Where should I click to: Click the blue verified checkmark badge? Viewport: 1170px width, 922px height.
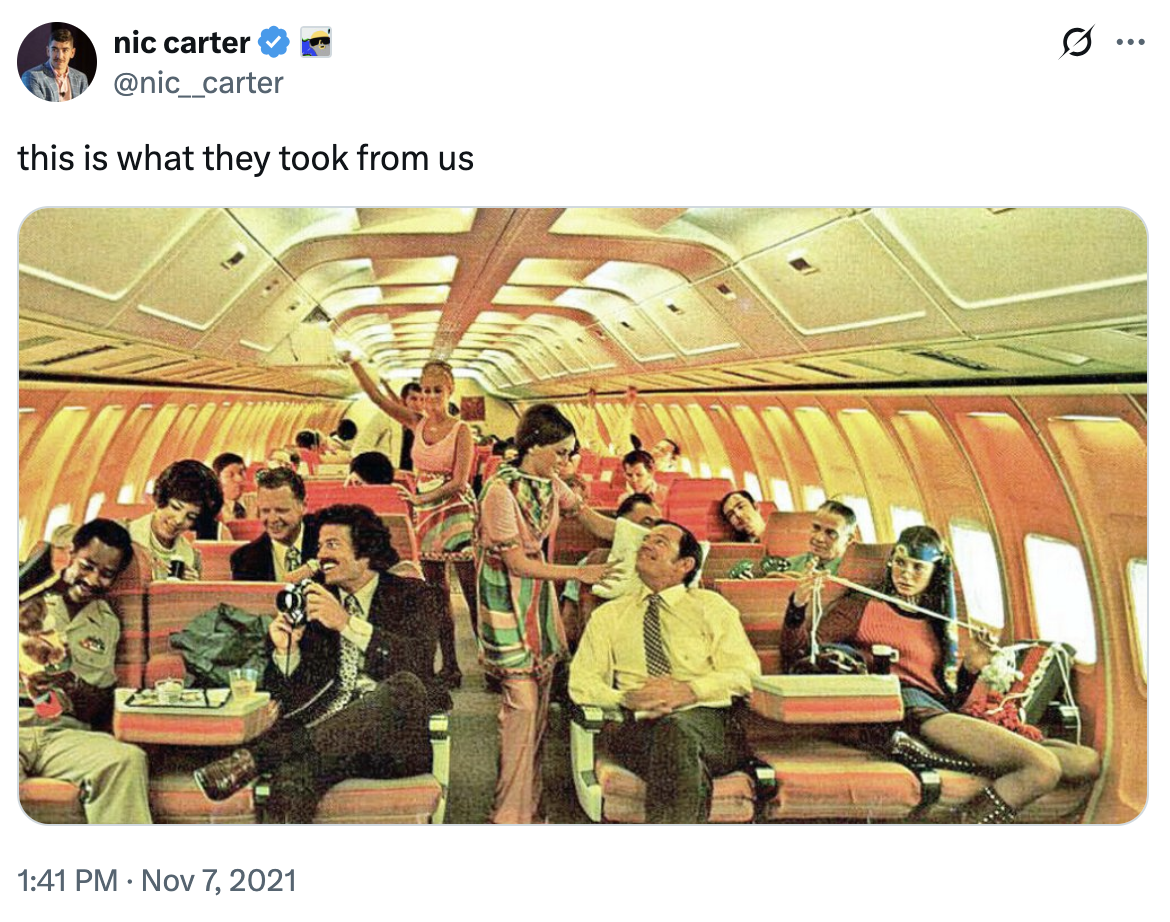click(274, 43)
